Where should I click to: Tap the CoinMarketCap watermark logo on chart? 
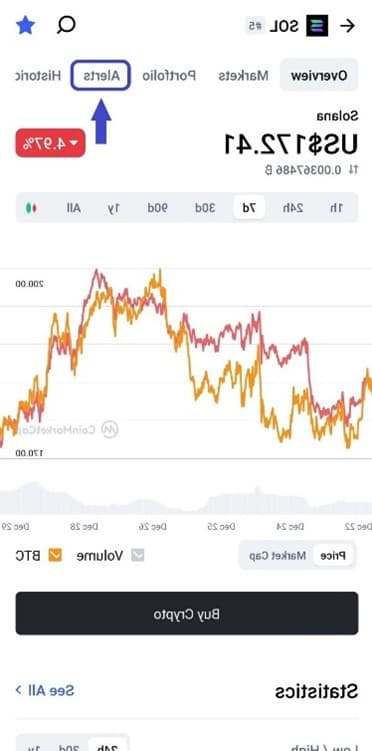coord(111,429)
